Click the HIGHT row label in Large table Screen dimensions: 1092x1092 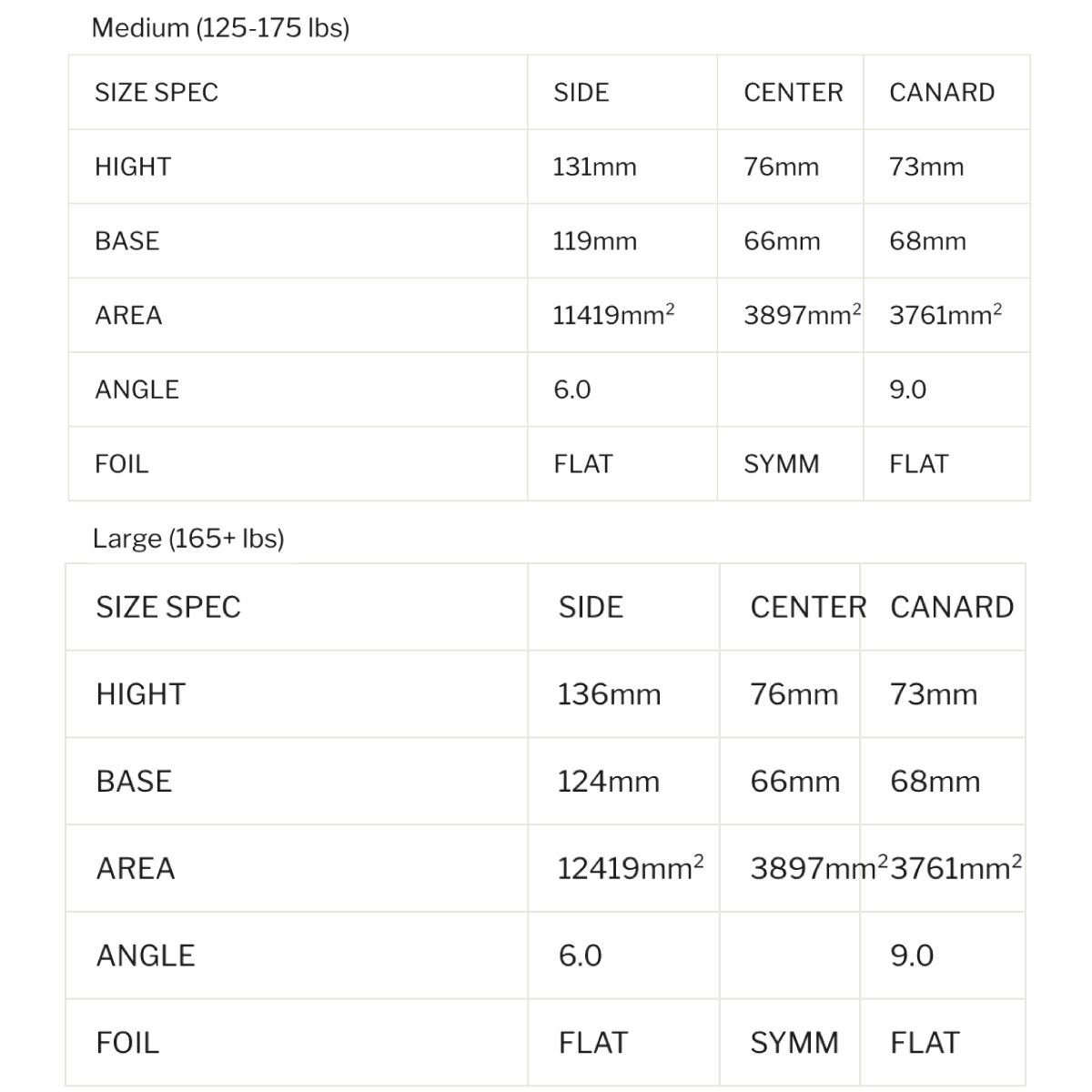(x=141, y=694)
